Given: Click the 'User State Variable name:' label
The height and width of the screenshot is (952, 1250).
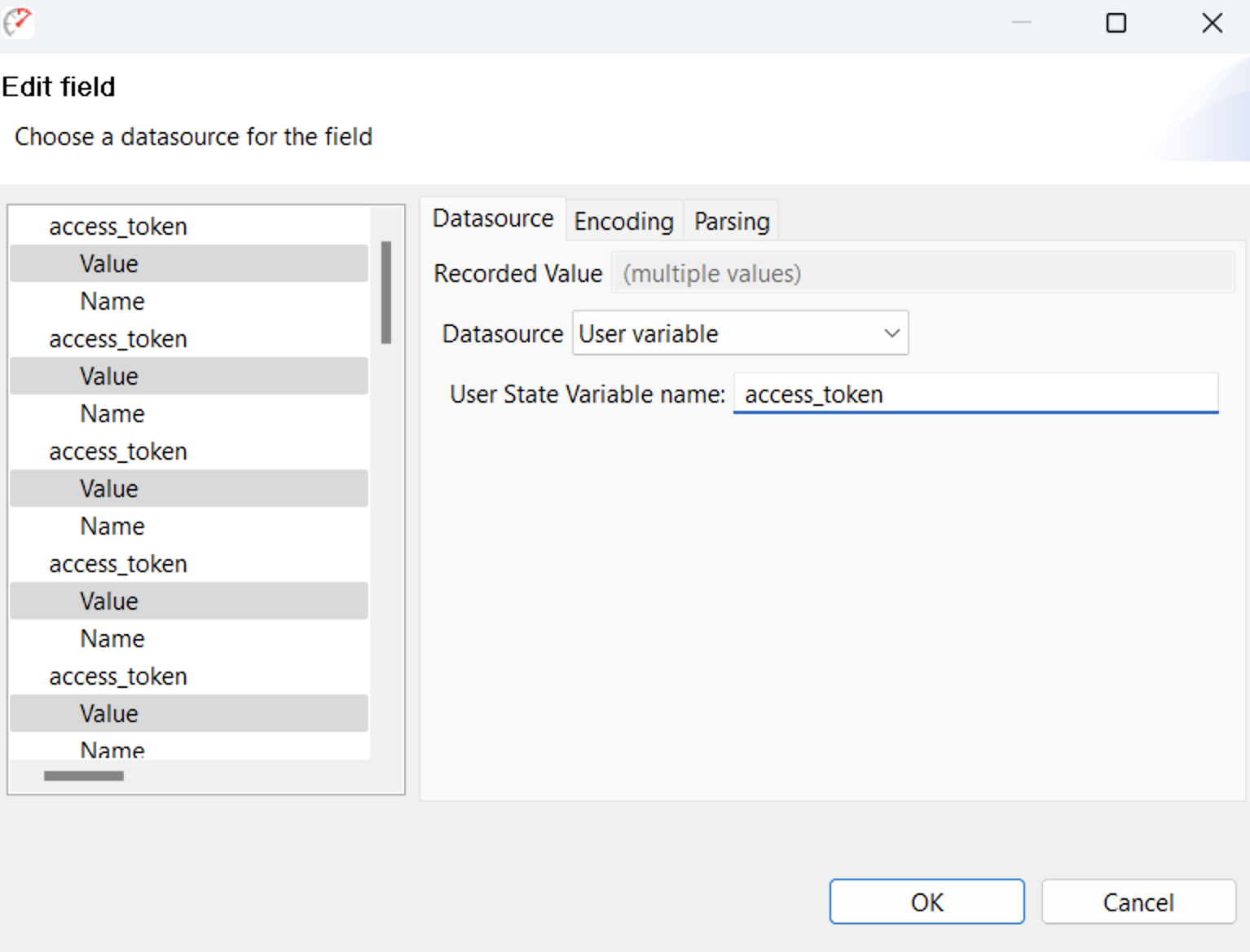Looking at the screenshot, I should (x=588, y=394).
